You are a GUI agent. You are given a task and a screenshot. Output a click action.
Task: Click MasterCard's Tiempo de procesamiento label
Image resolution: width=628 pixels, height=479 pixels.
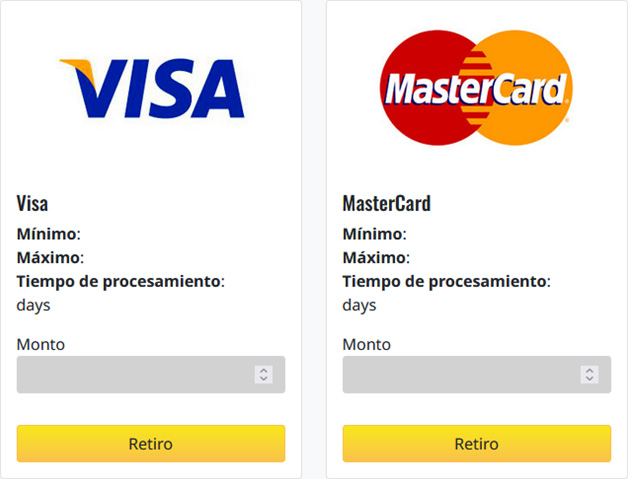(446, 282)
